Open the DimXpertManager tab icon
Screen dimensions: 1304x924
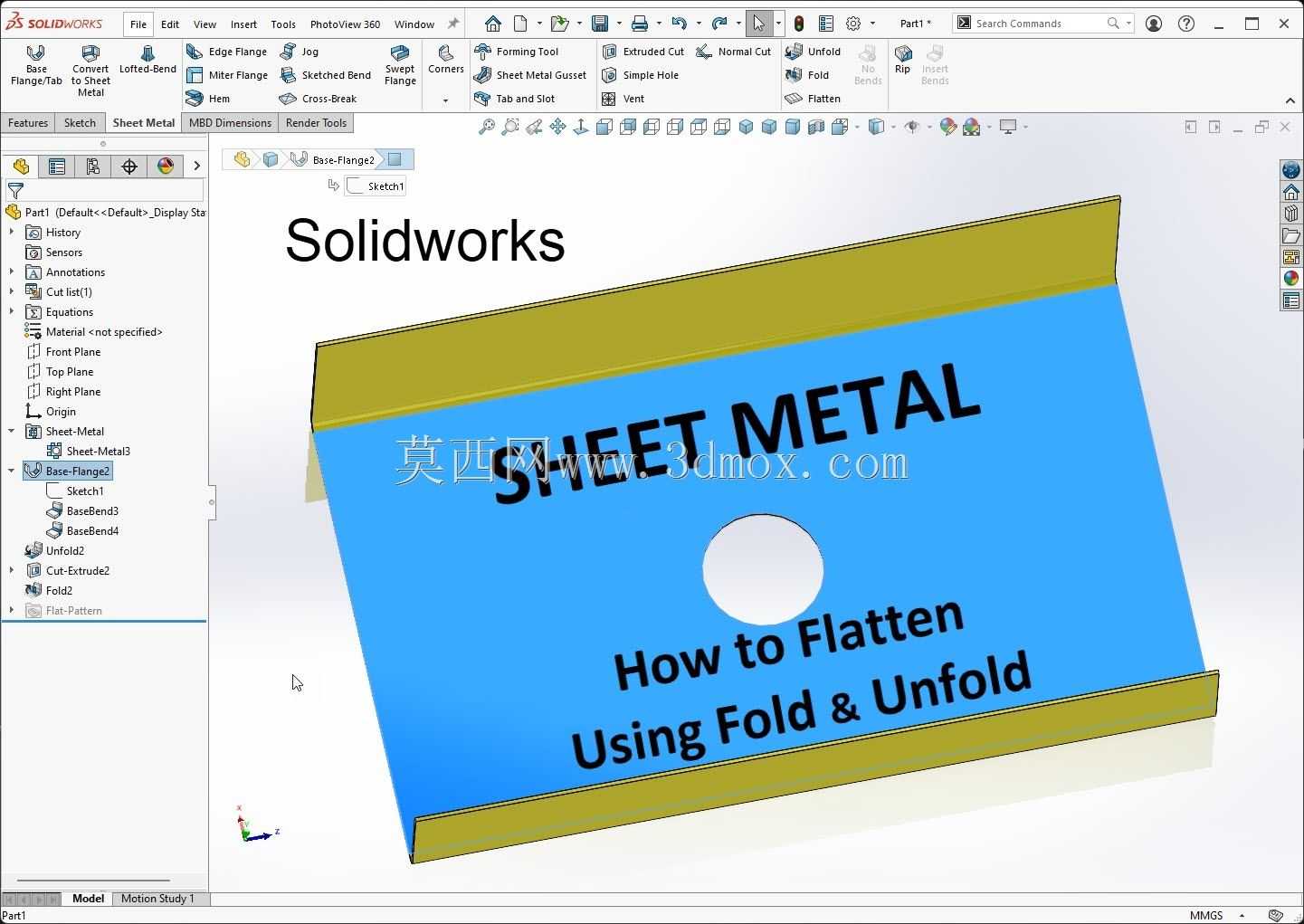[x=129, y=167]
